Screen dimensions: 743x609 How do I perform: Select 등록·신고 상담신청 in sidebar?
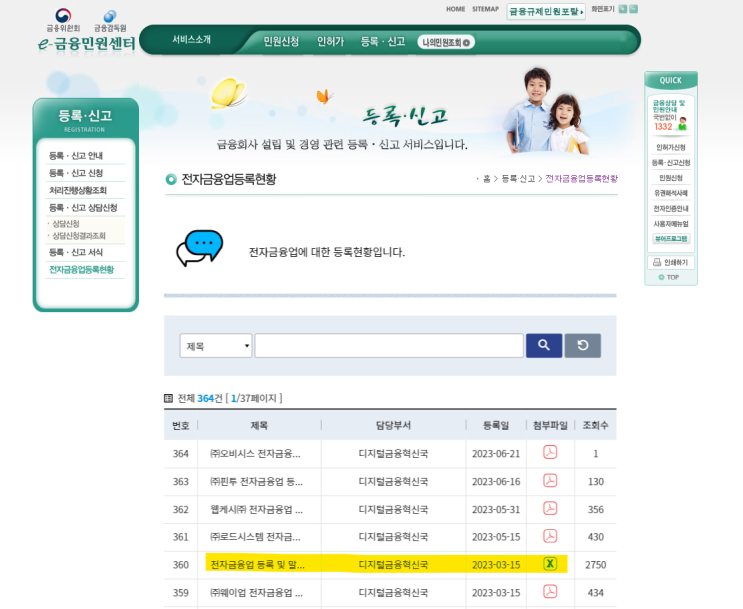pos(83,208)
